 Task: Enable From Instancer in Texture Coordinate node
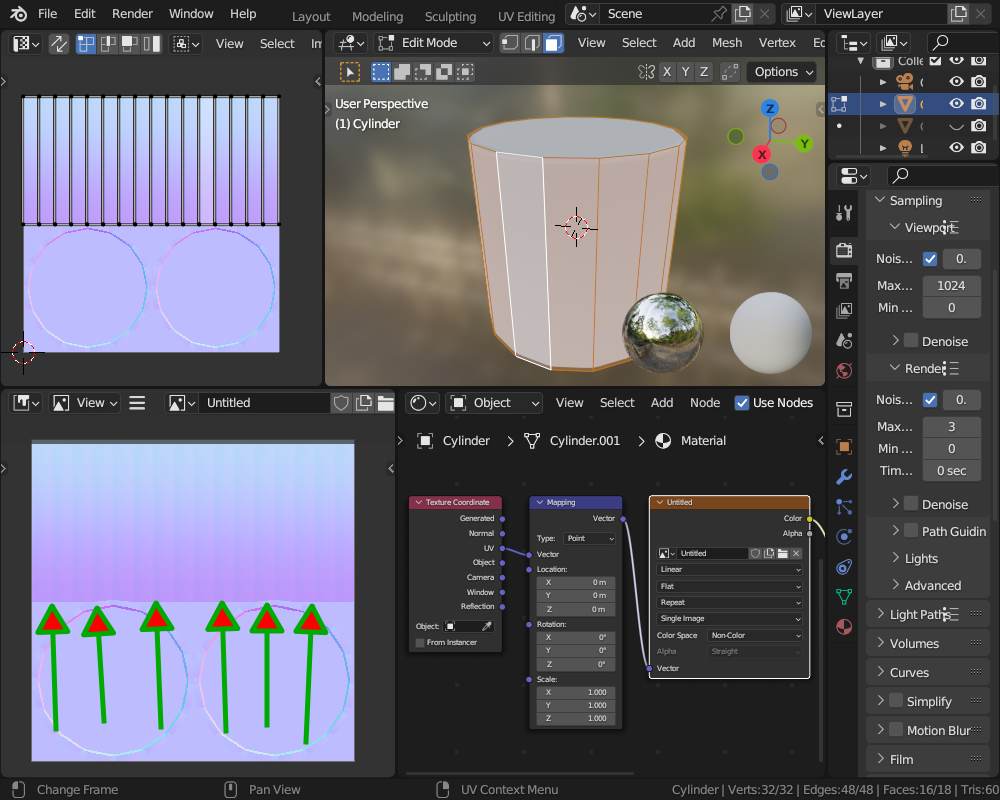pyautogui.click(x=420, y=642)
